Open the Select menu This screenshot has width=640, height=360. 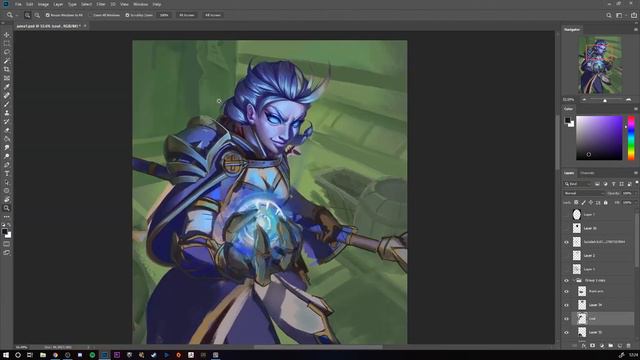(x=87, y=4)
